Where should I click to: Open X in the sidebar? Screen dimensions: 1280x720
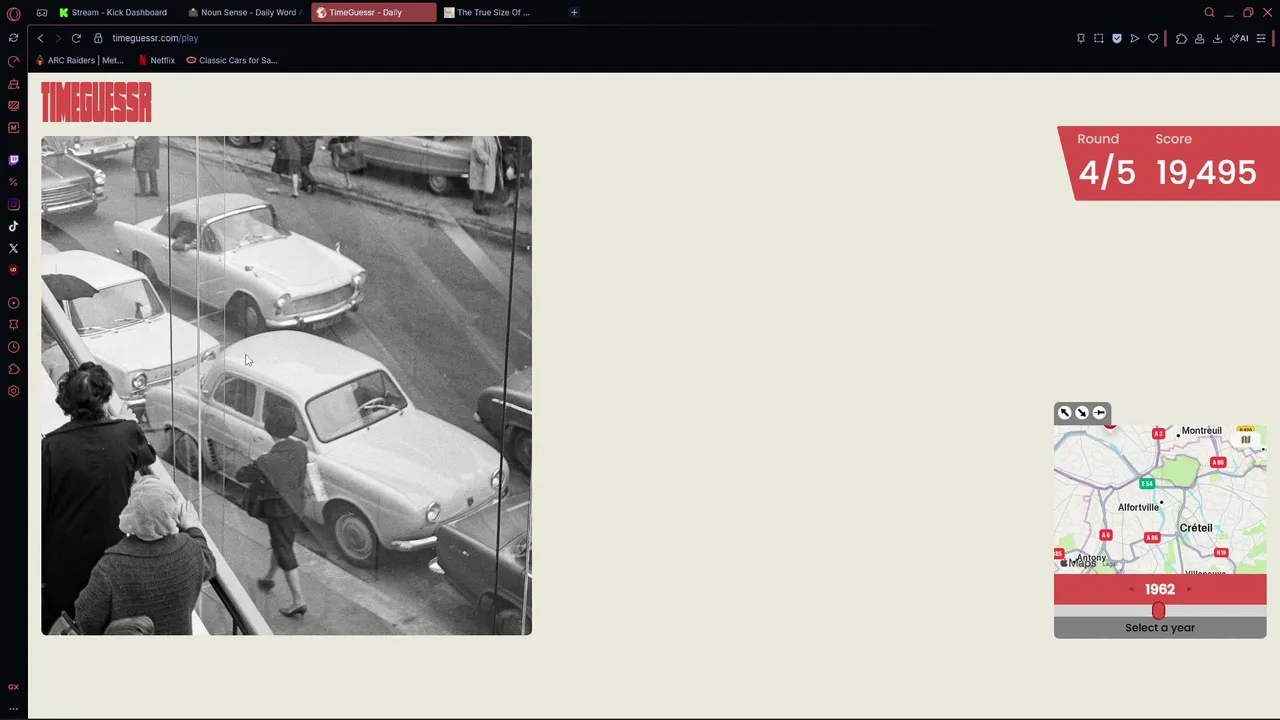(x=13, y=248)
